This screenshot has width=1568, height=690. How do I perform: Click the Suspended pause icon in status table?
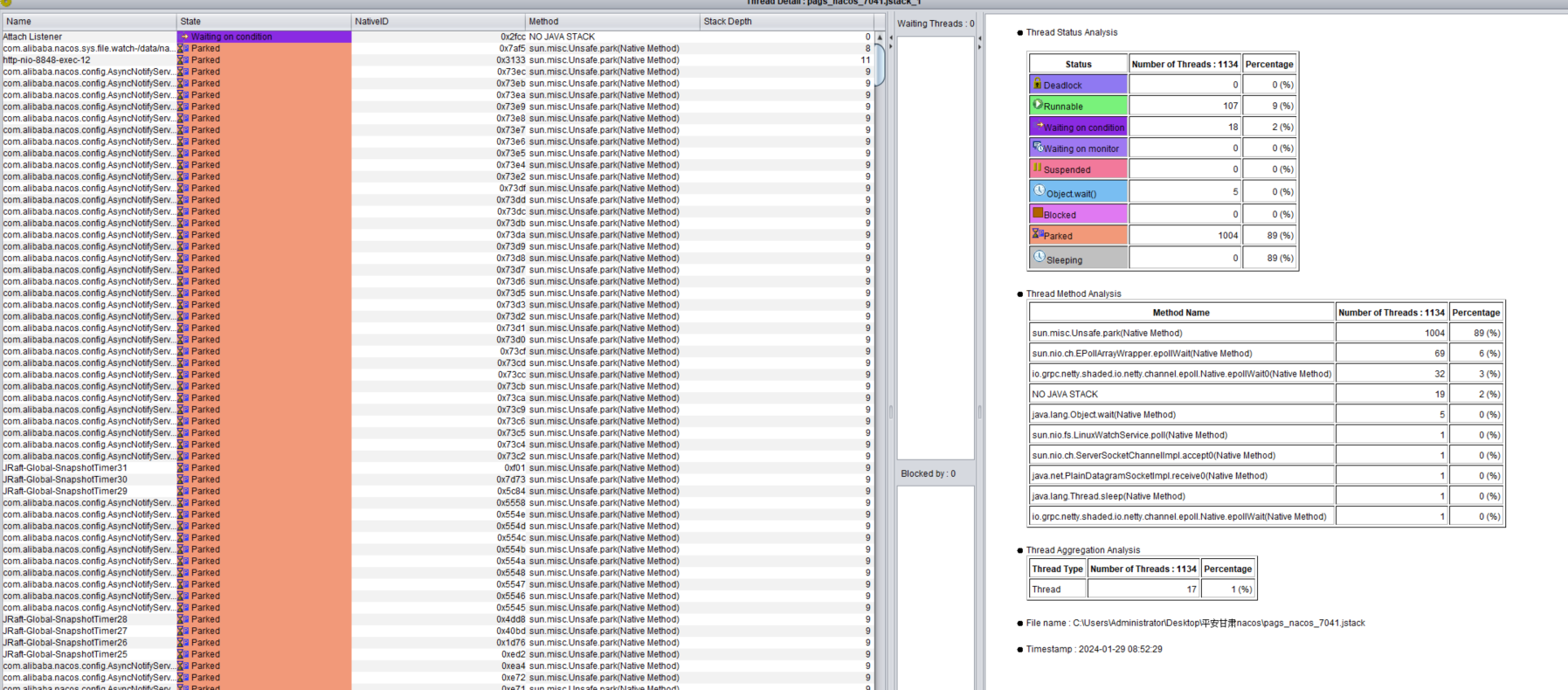[1038, 168]
